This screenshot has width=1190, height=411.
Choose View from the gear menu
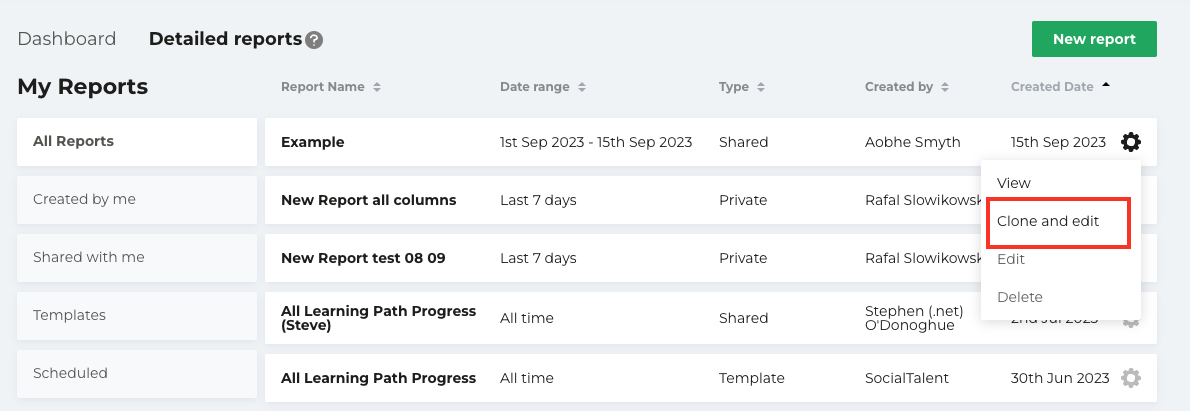[x=1013, y=183]
